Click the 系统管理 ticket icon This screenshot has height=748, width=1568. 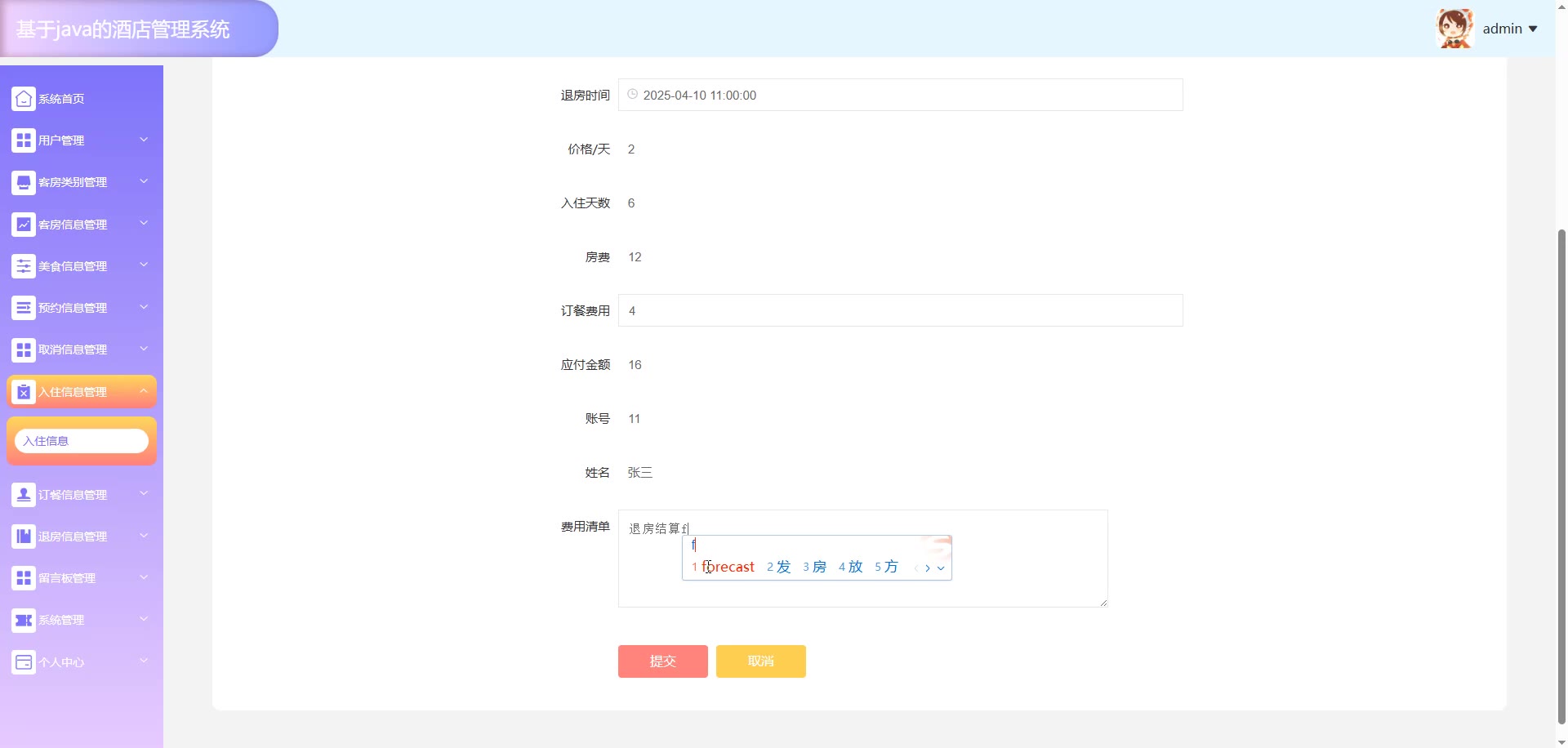[24, 620]
